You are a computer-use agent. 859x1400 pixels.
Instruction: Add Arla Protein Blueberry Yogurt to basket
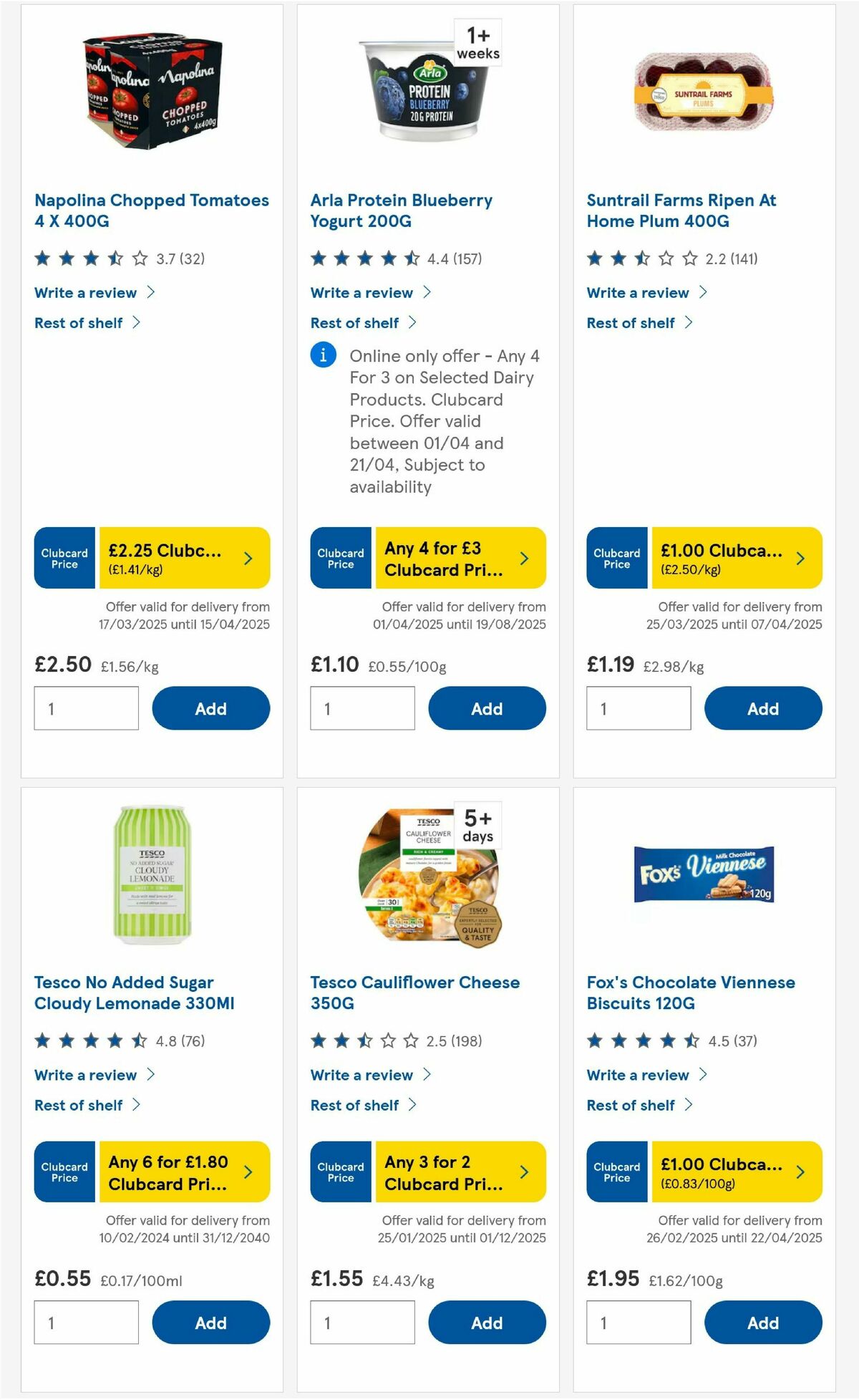click(487, 708)
